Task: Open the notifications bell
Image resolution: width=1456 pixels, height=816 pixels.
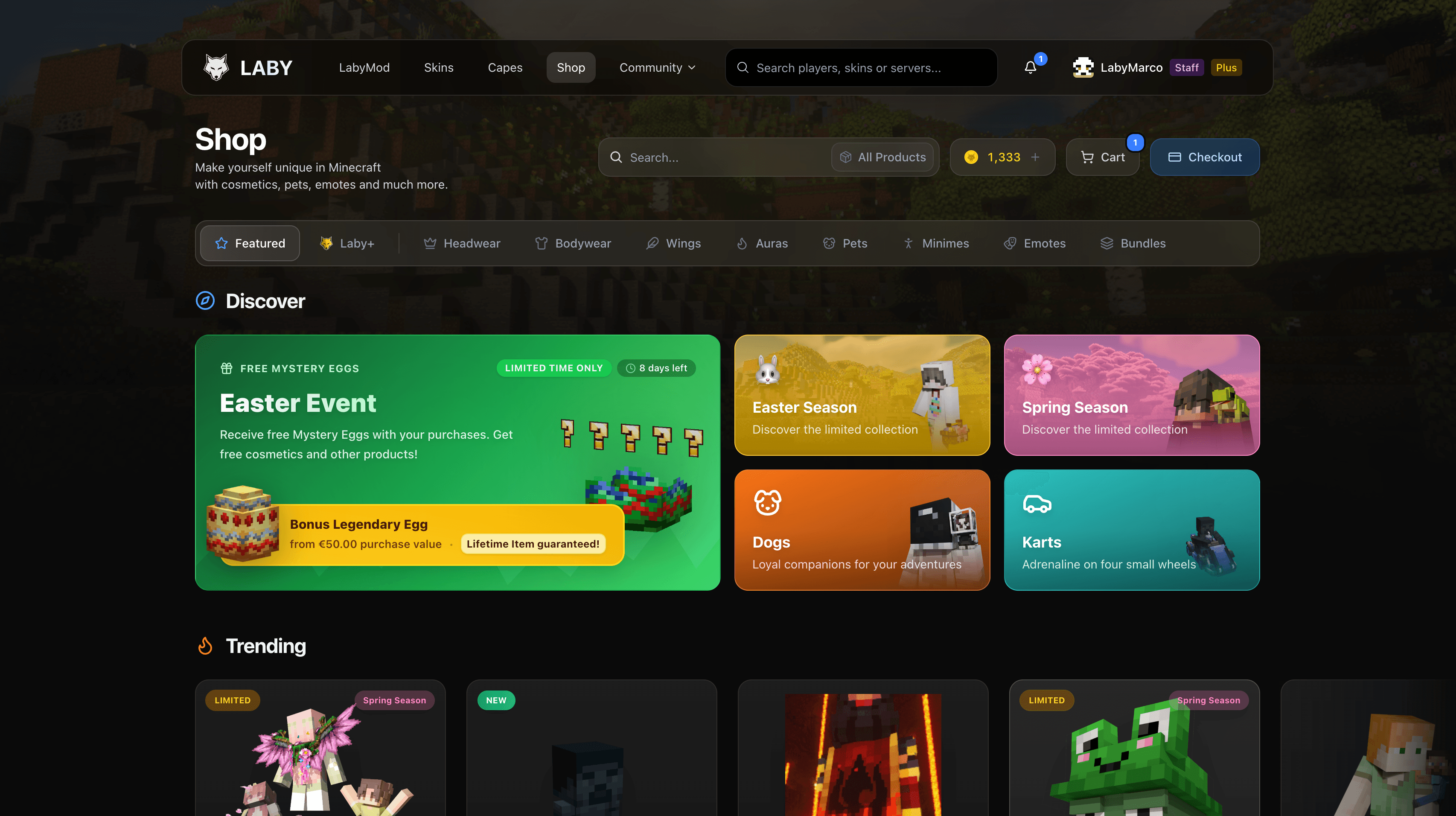Action: (x=1031, y=68)
